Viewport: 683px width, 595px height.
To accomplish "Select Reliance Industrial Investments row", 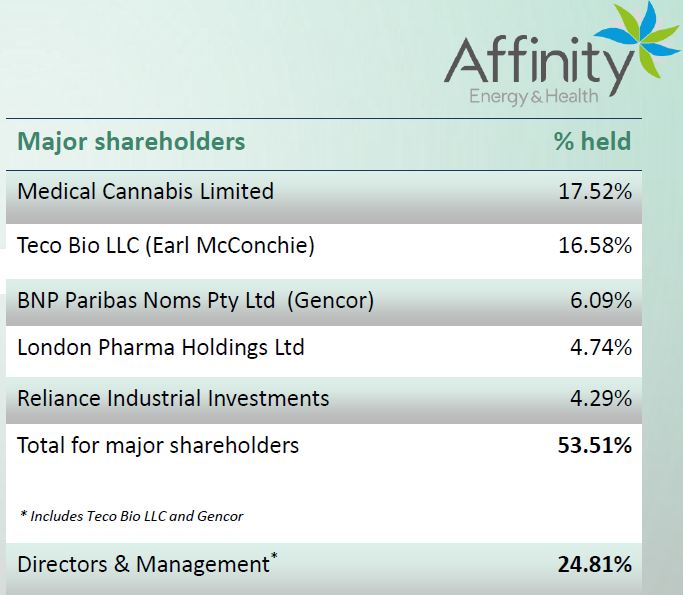I will tap(173, 398).
